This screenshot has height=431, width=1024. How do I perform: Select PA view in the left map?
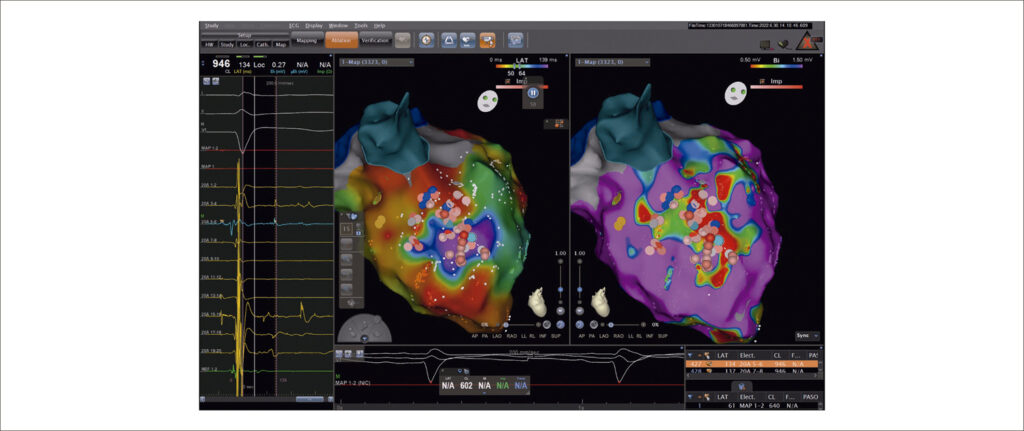pyautogui.click(x=485, y=336)
